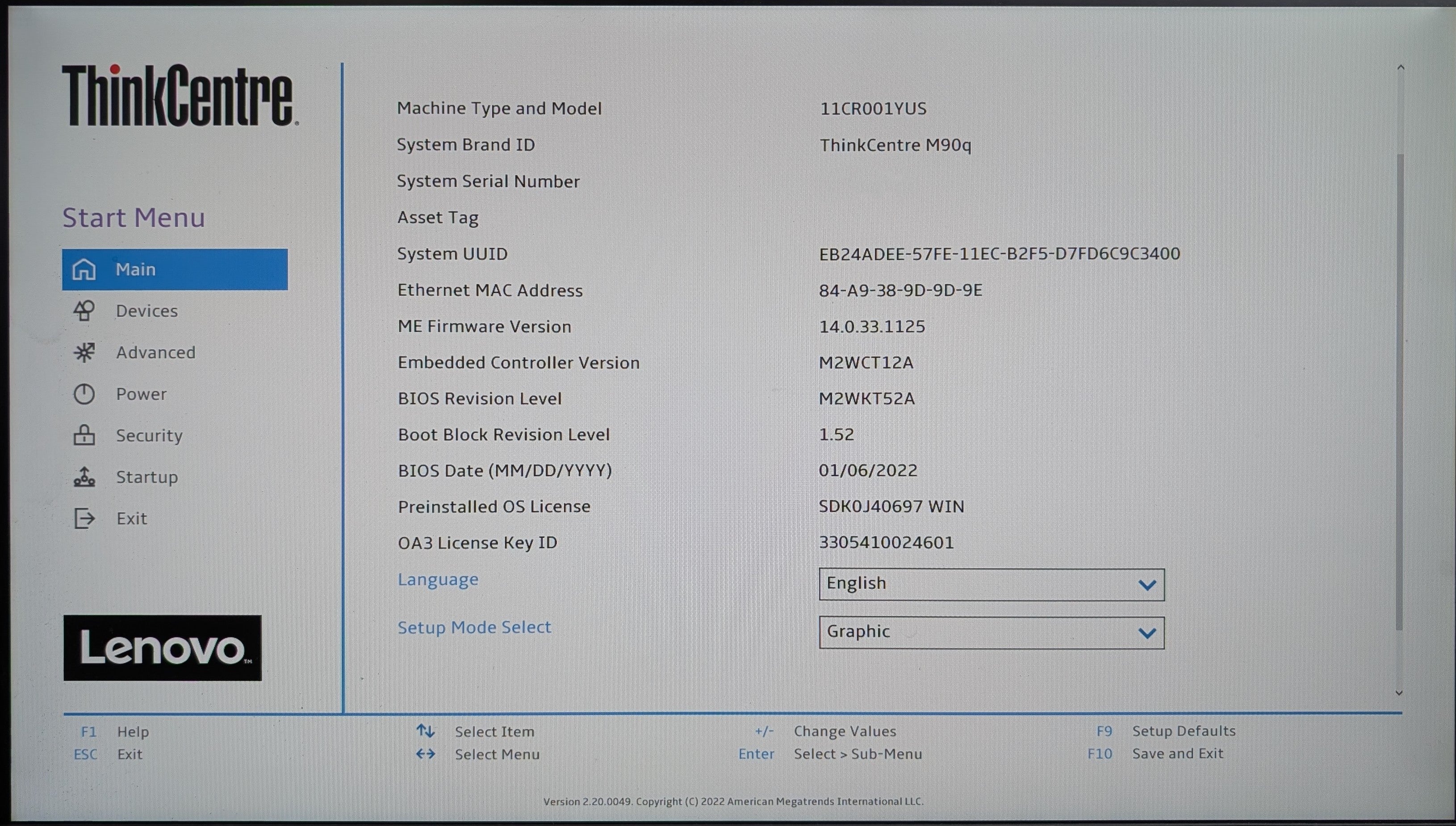Image resolution: width=1456 pixels, height=826 pixels.
Task: Click the up-down arrows Select Item icon
Action: (x=425, y=731)
